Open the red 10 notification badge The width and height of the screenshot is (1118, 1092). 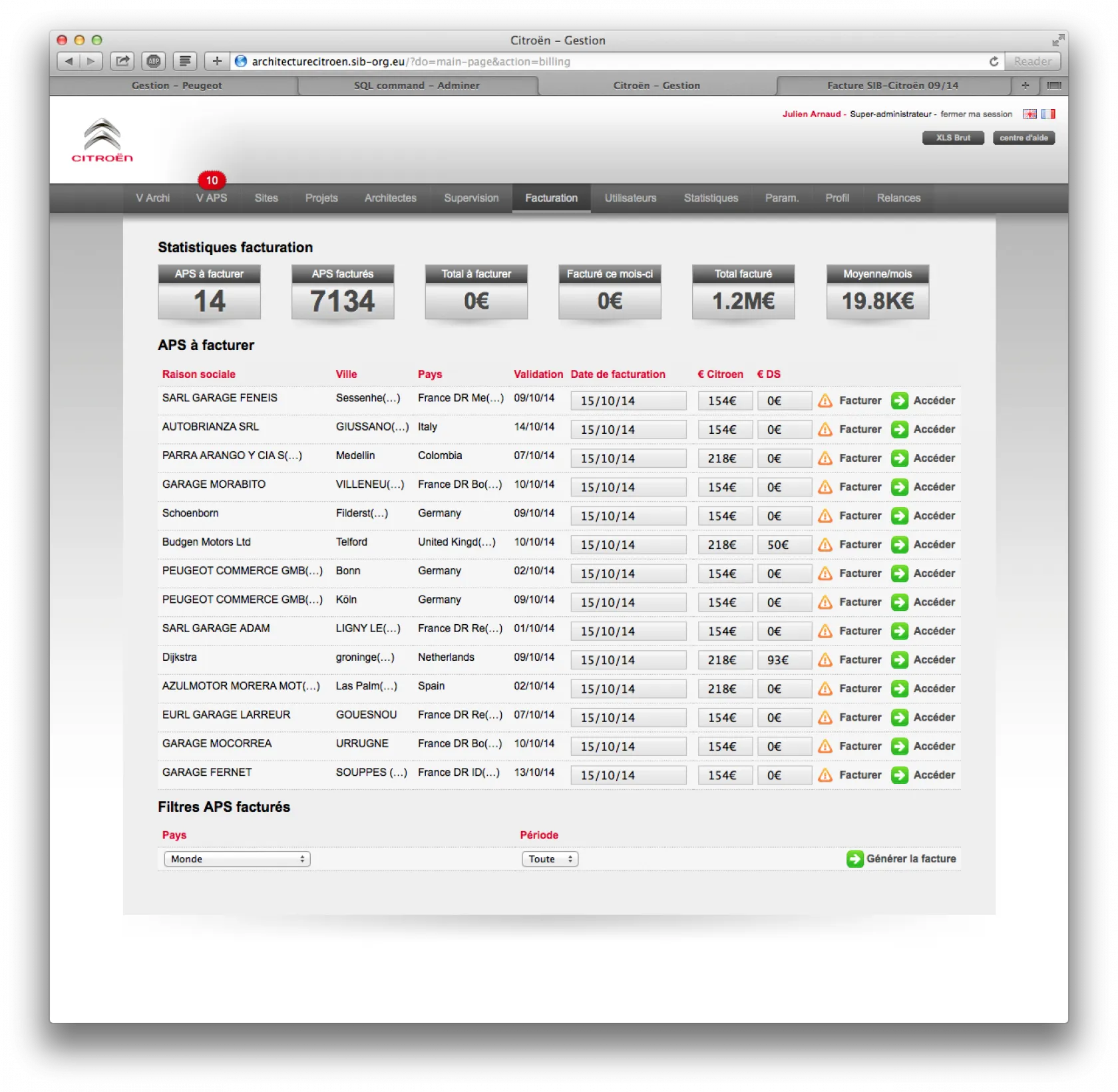point(212,180)
